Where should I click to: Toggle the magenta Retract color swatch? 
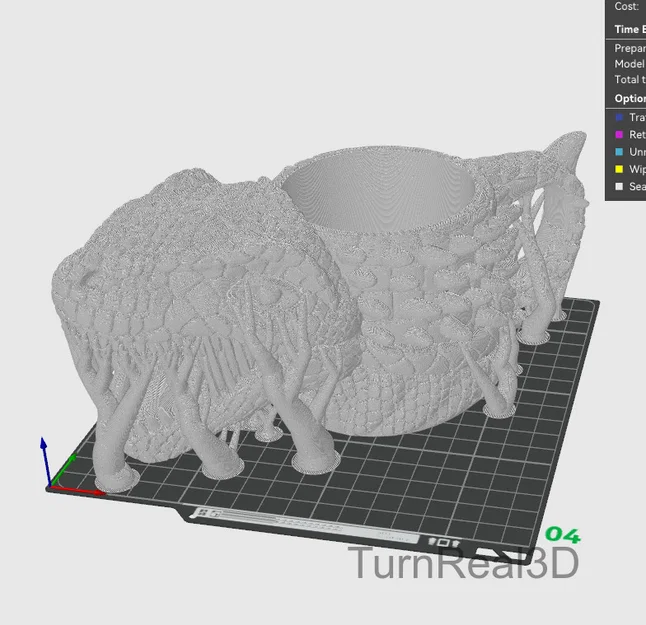(619, 135)
